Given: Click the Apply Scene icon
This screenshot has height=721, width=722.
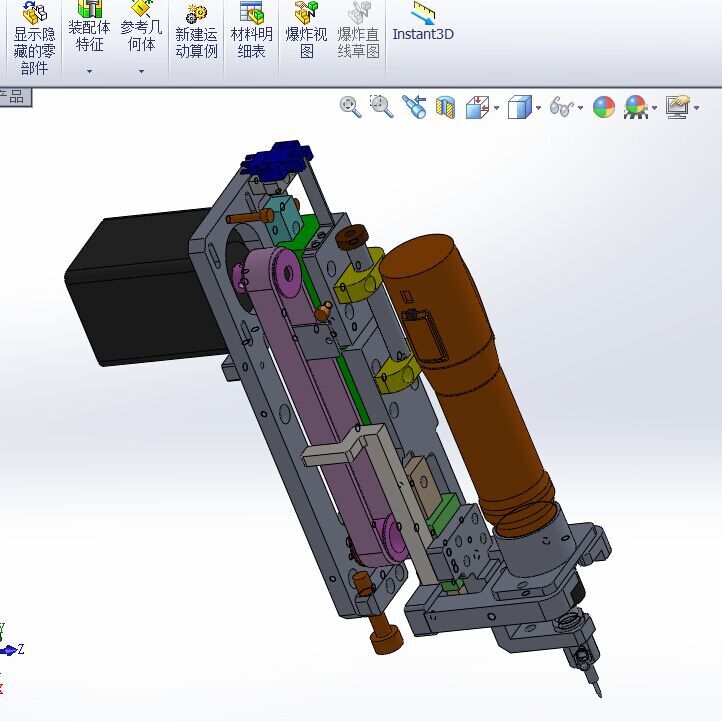Looking at the screenshot, I should [636, 107].
